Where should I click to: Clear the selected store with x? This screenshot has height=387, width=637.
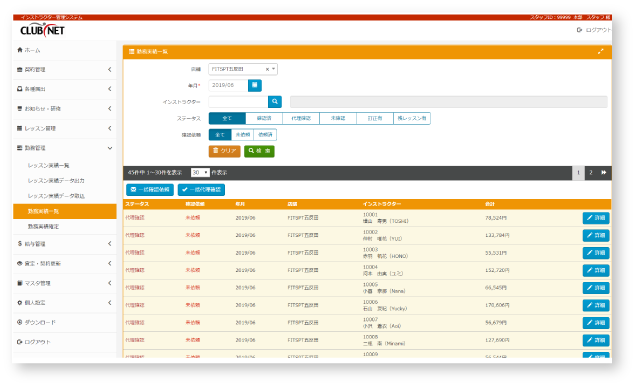pos(267,69)
